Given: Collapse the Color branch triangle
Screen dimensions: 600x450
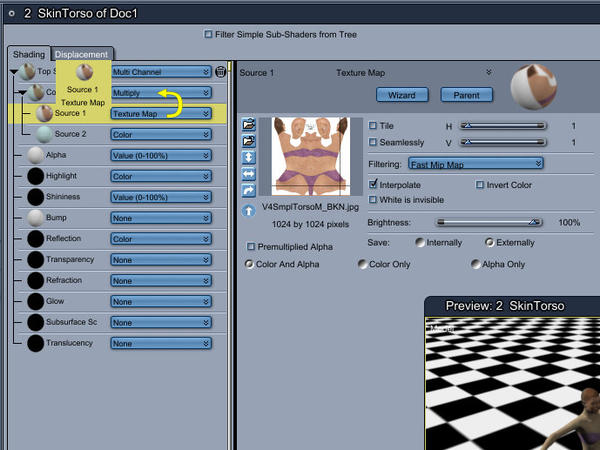Looking at the screenshot, I should click(x=22, y=92).
